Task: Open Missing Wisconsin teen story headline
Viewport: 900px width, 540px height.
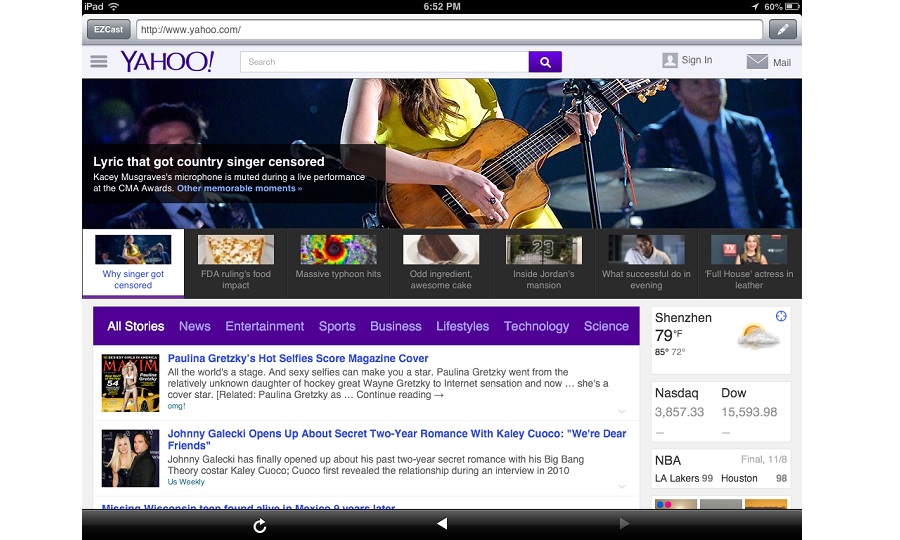Action: (x=248, y=507)
